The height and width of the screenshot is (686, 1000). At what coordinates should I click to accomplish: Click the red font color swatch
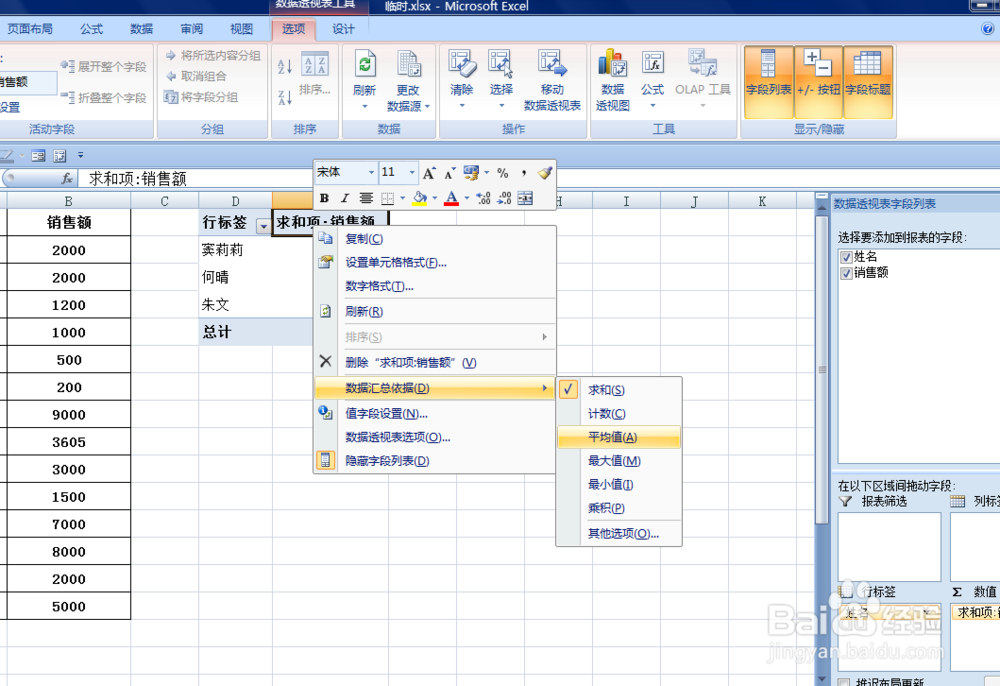click(x=452, y=198)
